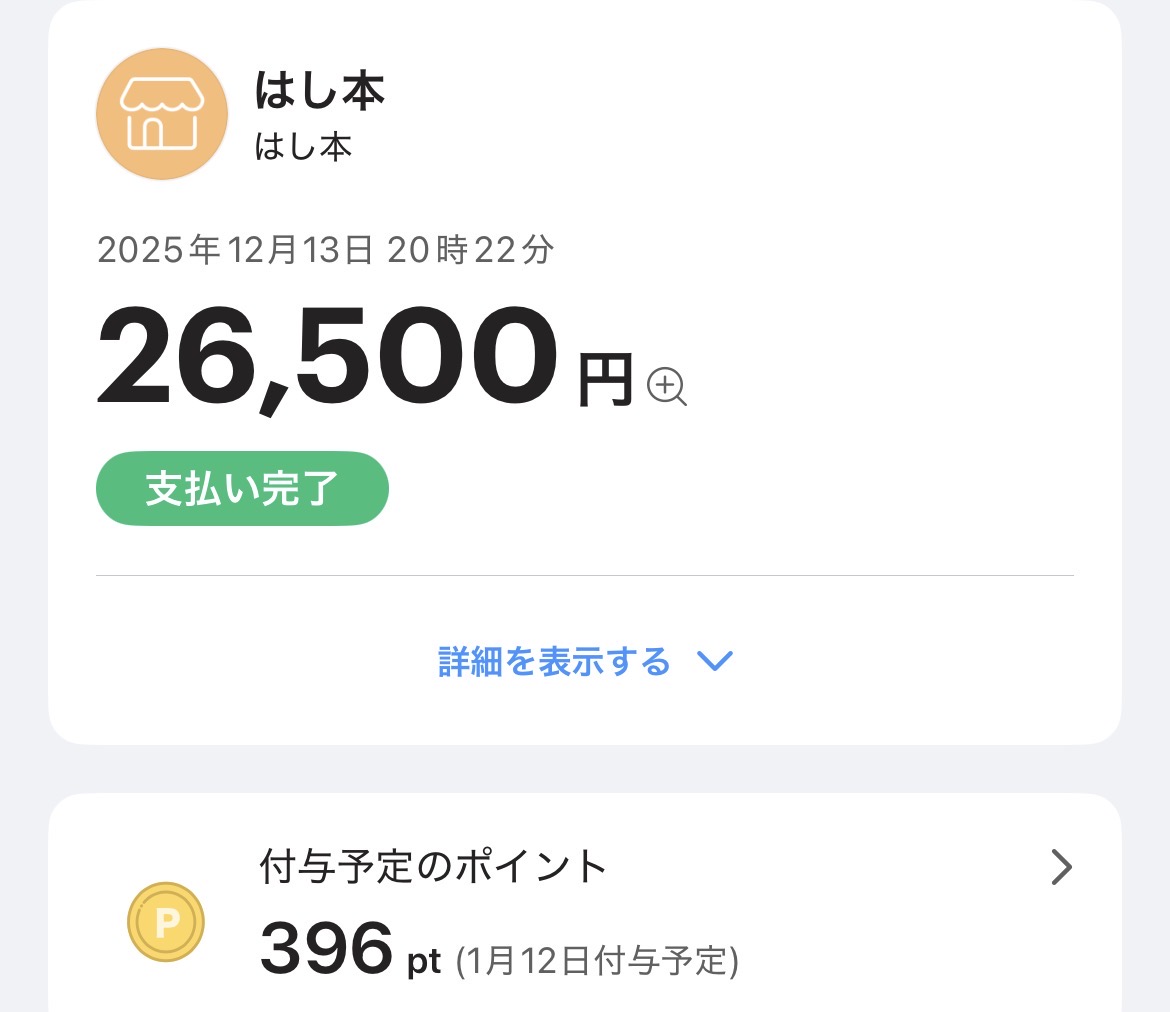Click the gray gap between the two cards
This screenshot has height=1012, width=1170.
point(584,769)
